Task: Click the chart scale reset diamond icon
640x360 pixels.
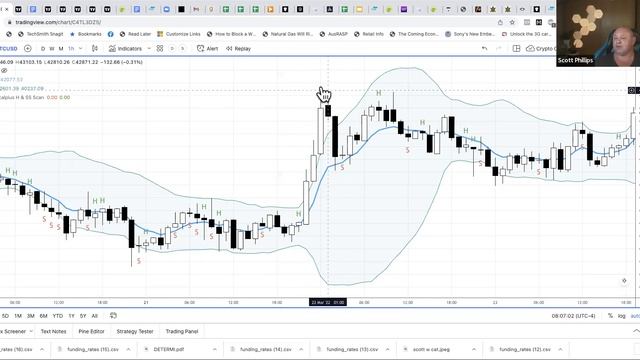Action: pyautogui.click(x=624, y=281)
